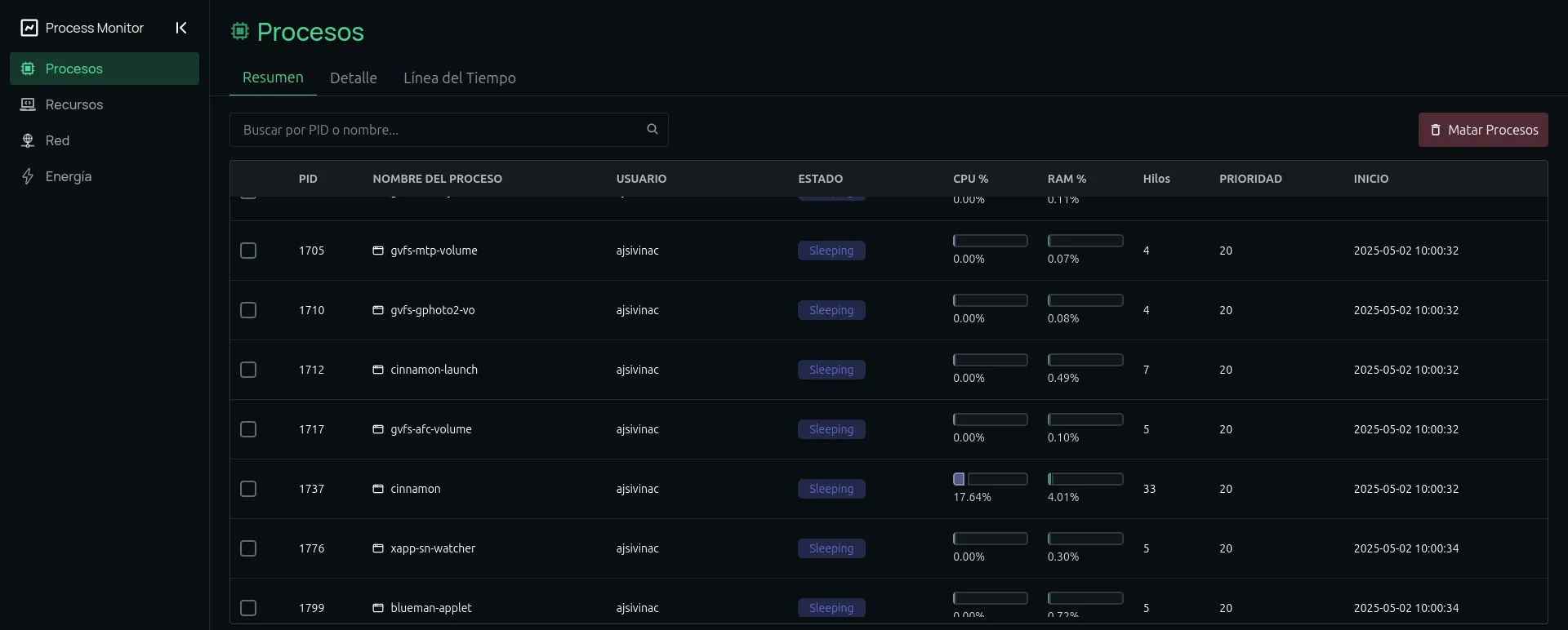Image resolution: width=1568 pixels, height=630 pixels.
Task: Click the Red network globe icon
Action: [x=28, y=140]
